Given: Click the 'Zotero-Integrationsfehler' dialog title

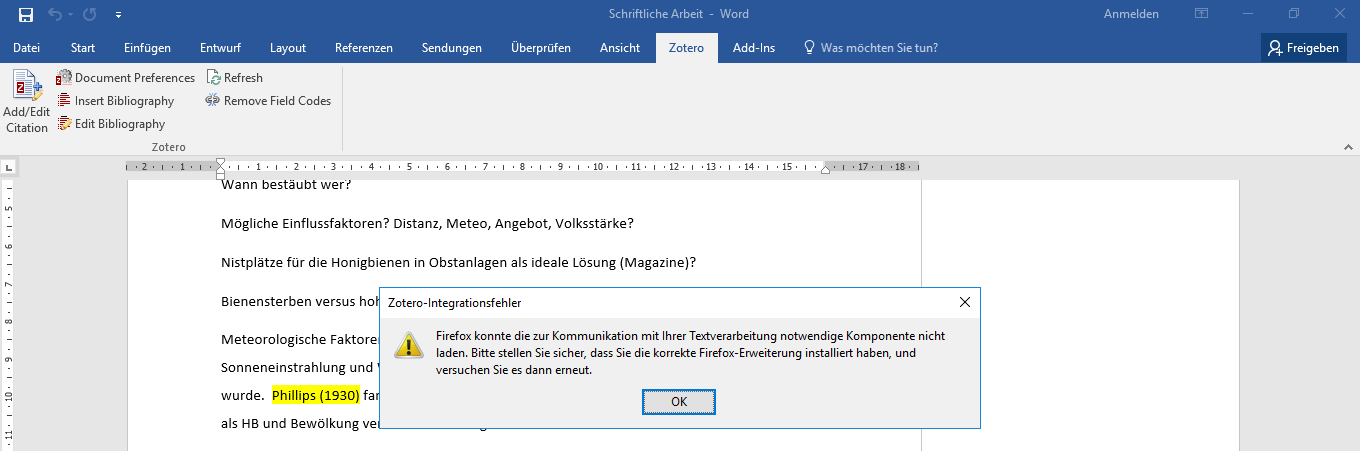Looking at the screenshot, I should (454, 302).
